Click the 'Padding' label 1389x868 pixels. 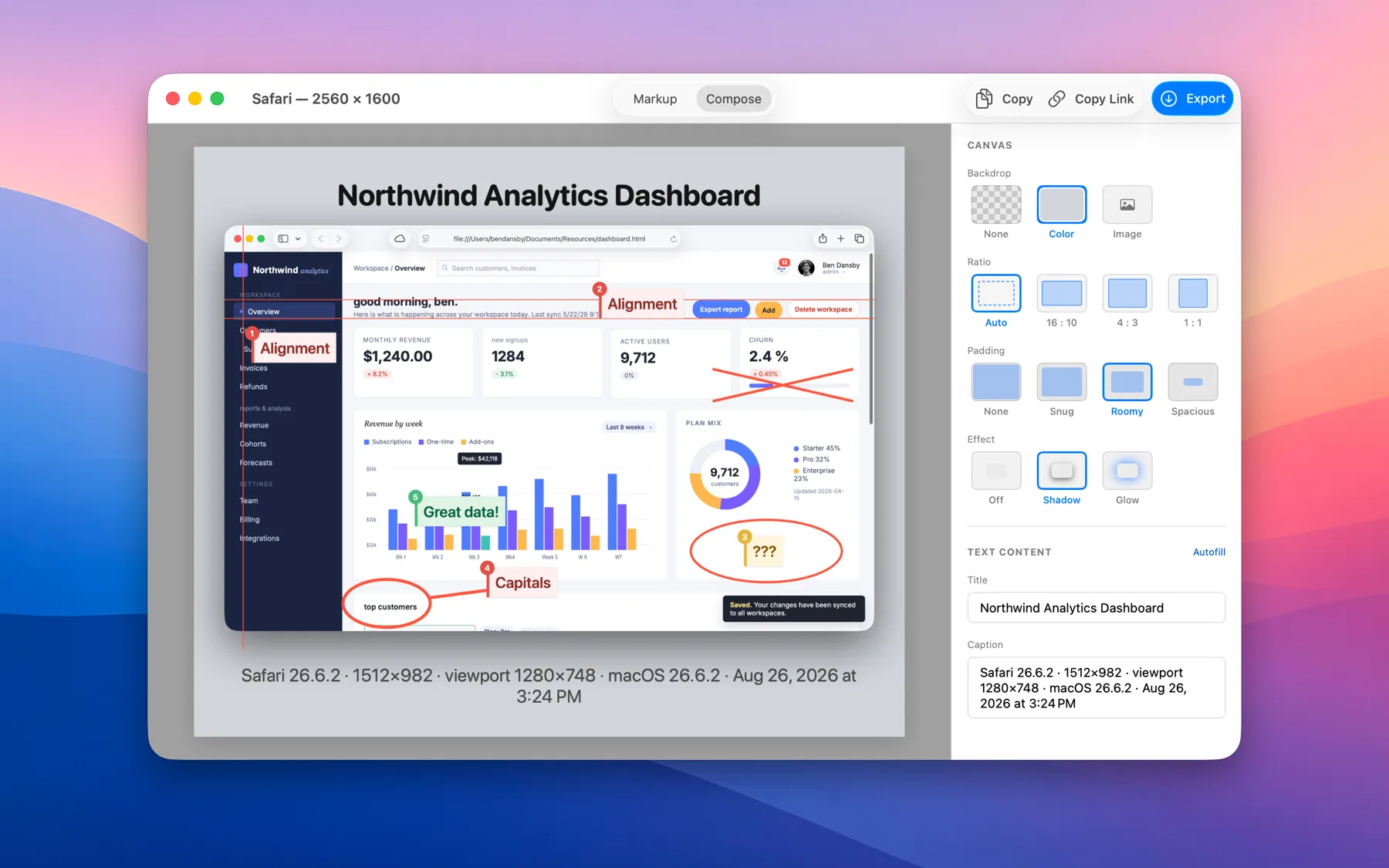pos(985,351)
